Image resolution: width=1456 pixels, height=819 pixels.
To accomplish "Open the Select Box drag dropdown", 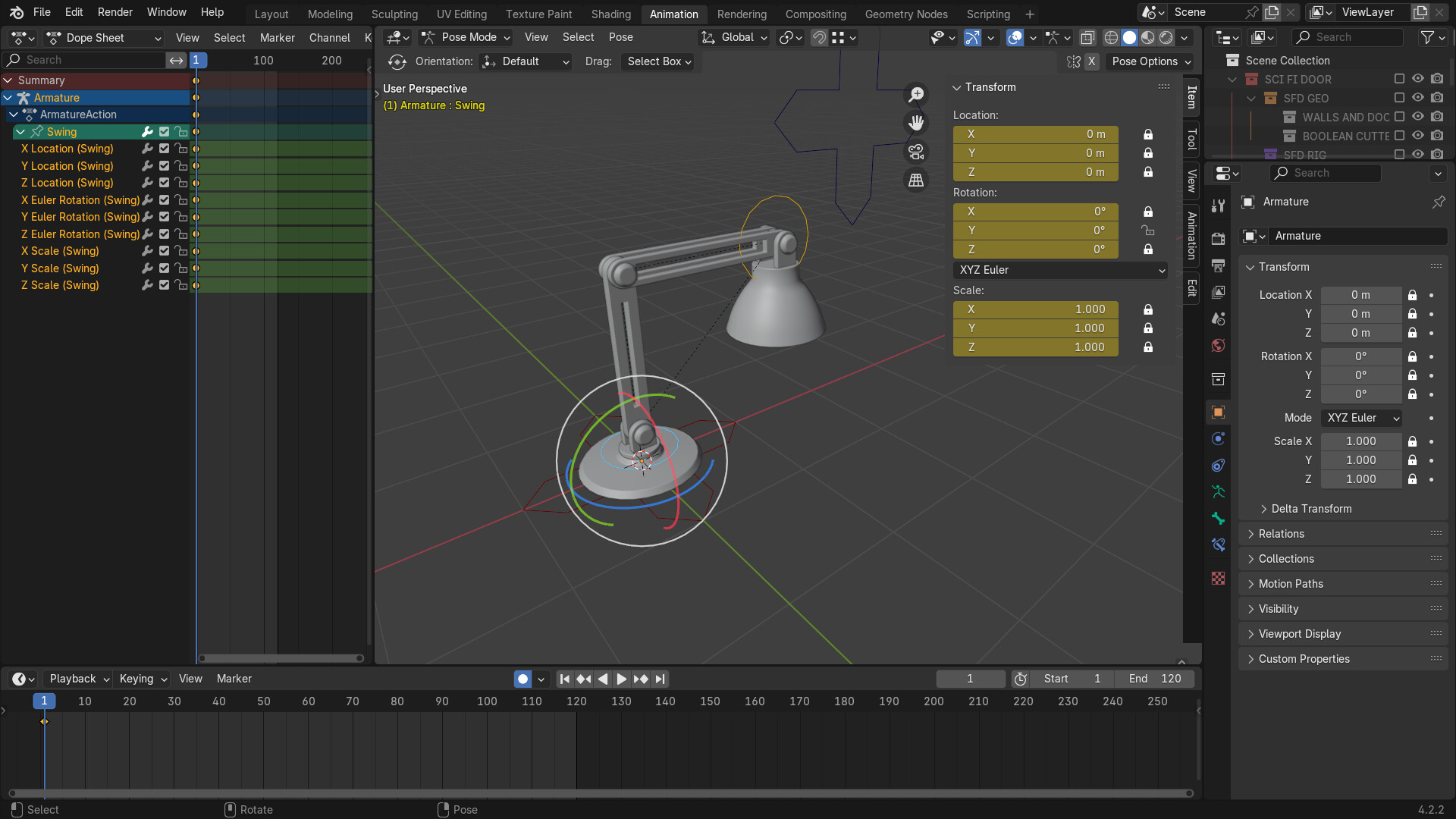I will pyautogui.click(x=659, y=61).
